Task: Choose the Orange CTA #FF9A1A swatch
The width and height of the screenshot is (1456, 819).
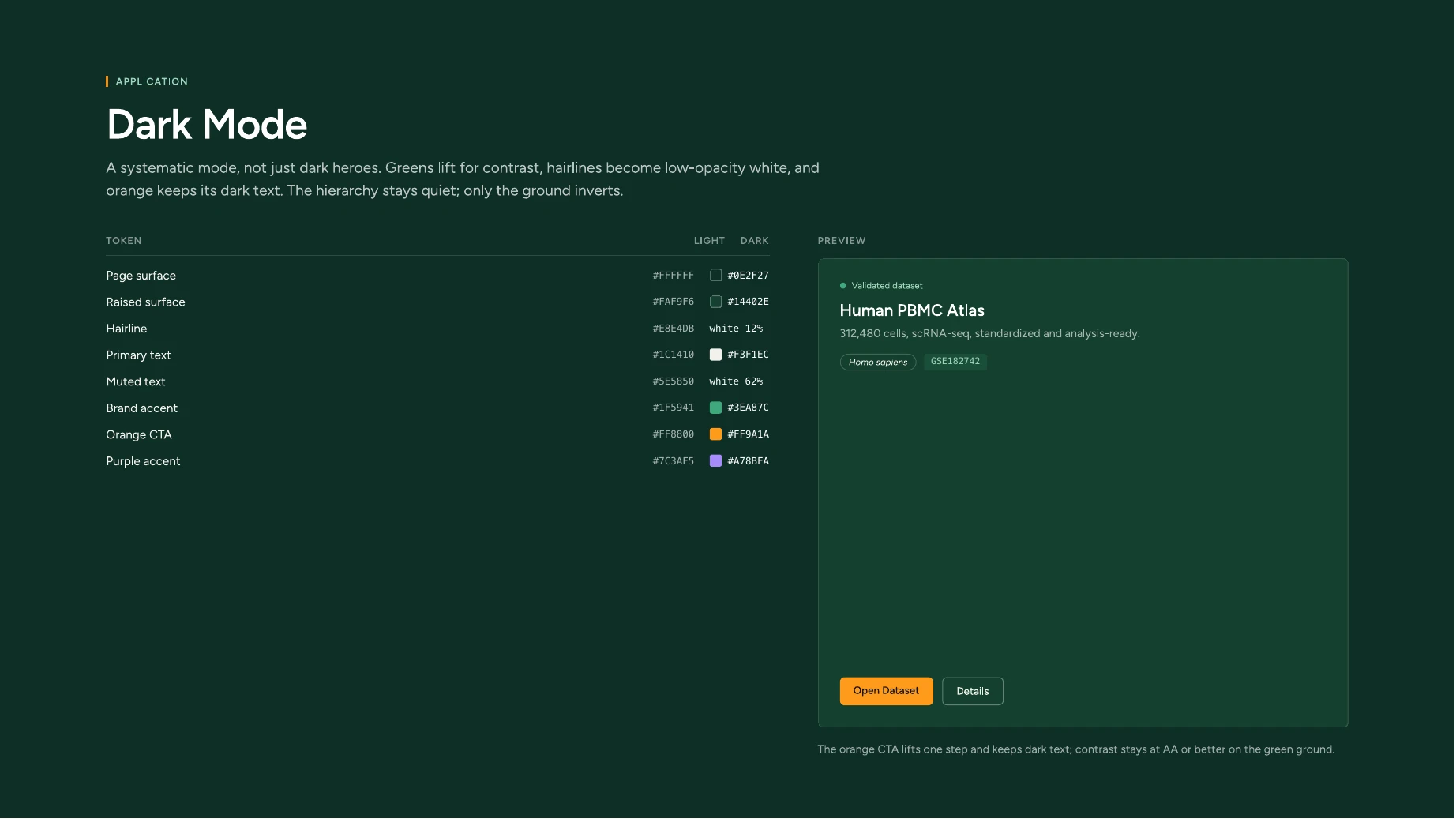Action: [x=715, y=434]
